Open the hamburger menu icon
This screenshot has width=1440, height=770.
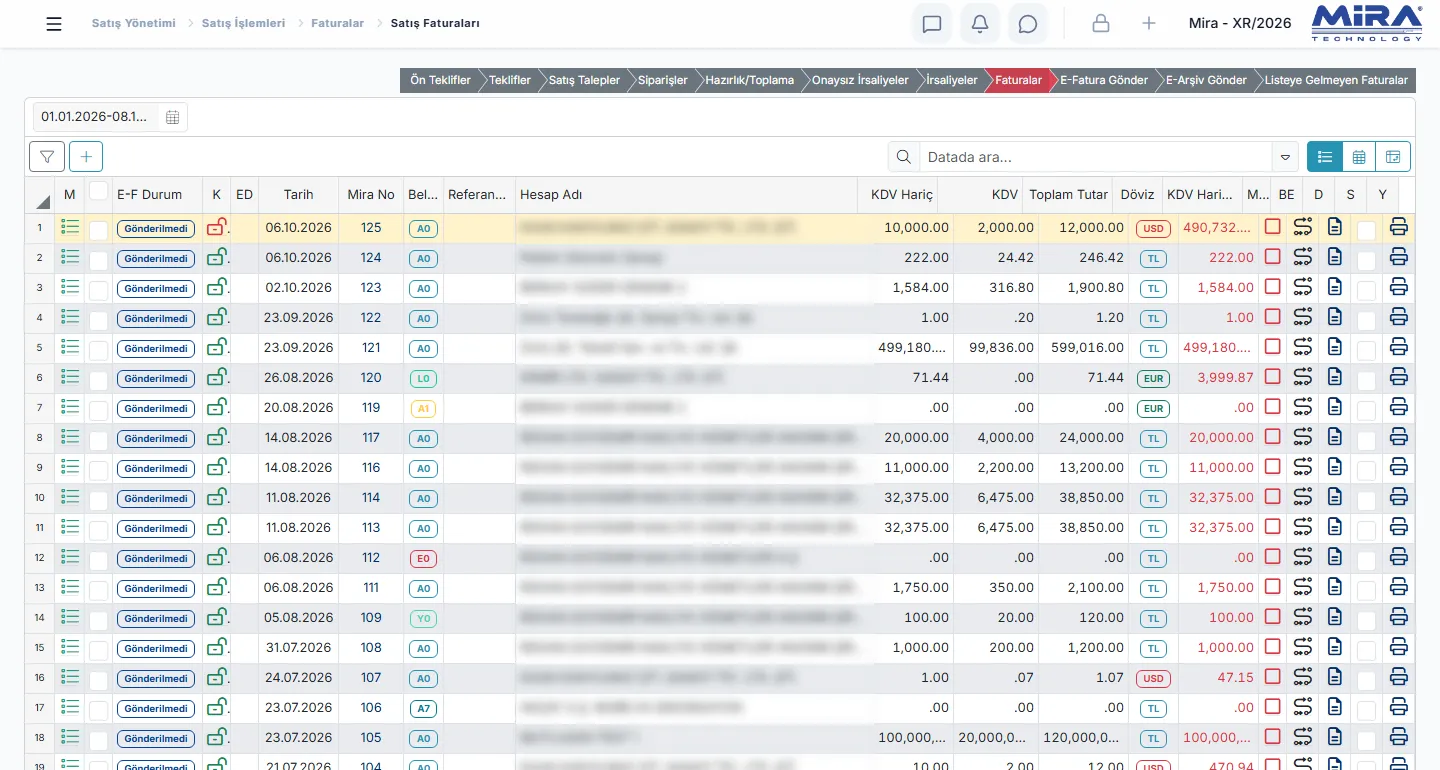(x=54, y=24)
